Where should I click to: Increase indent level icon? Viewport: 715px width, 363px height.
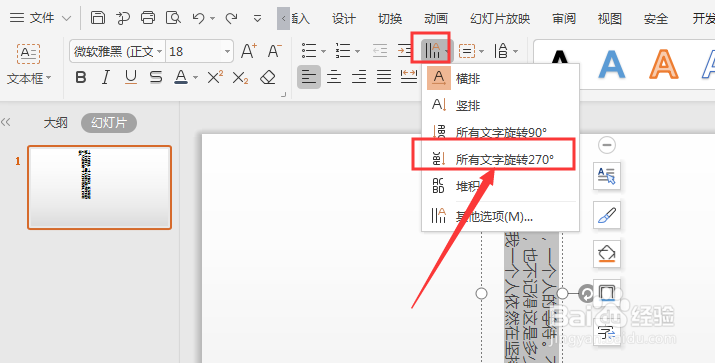[404, 51]
